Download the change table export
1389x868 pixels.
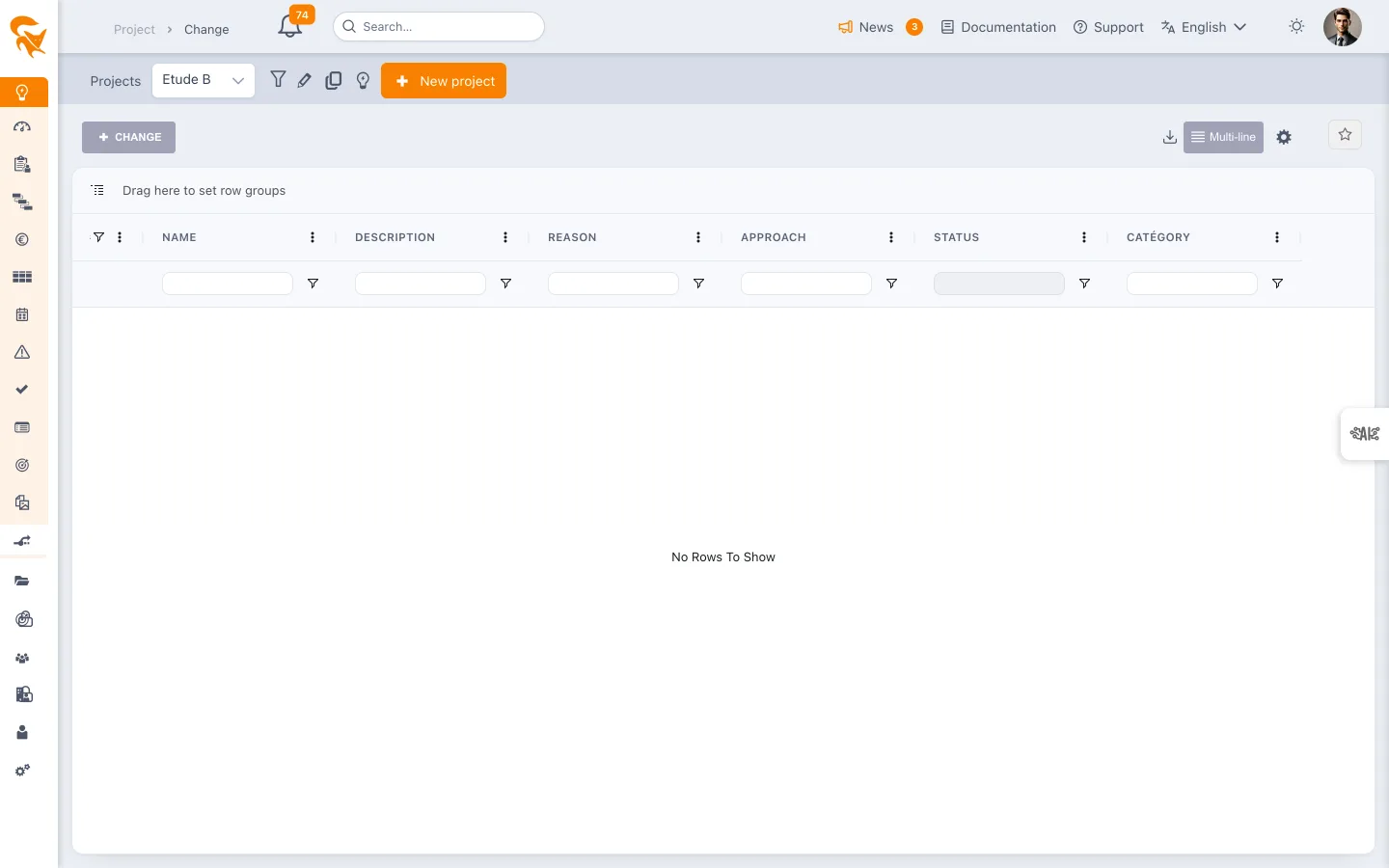(1169, 137)
